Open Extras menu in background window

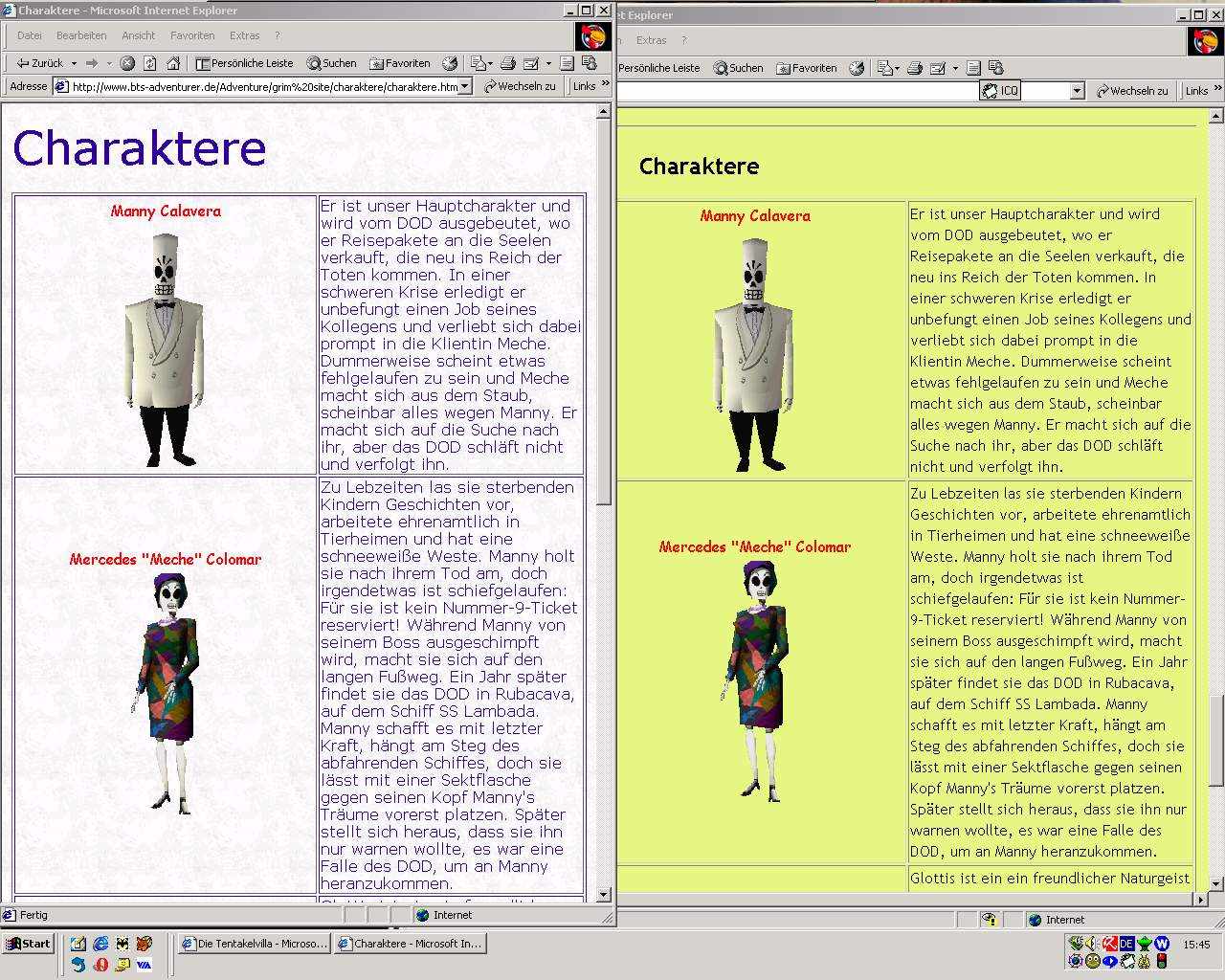[x=651, y=40]
